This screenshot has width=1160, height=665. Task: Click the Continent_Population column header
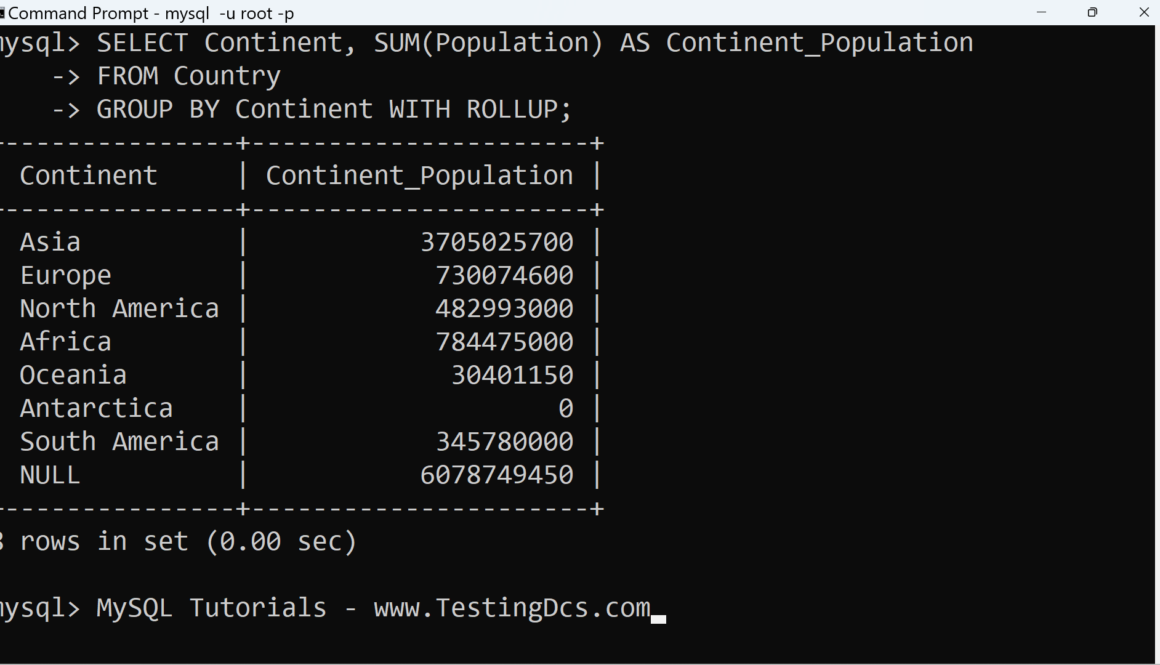[x=419, y=176]
